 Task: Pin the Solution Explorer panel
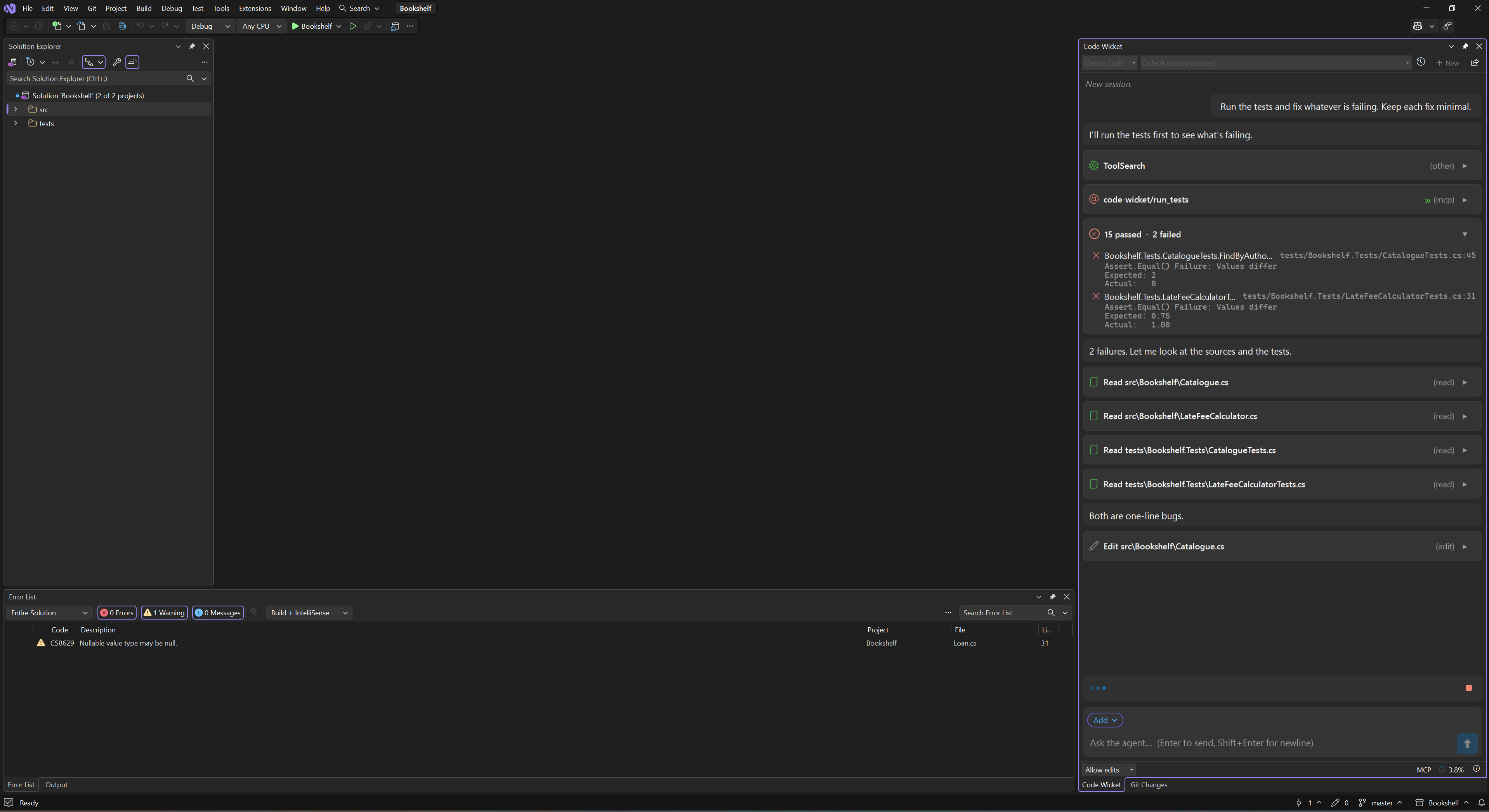pyautogui.click(x=192, y=46)
